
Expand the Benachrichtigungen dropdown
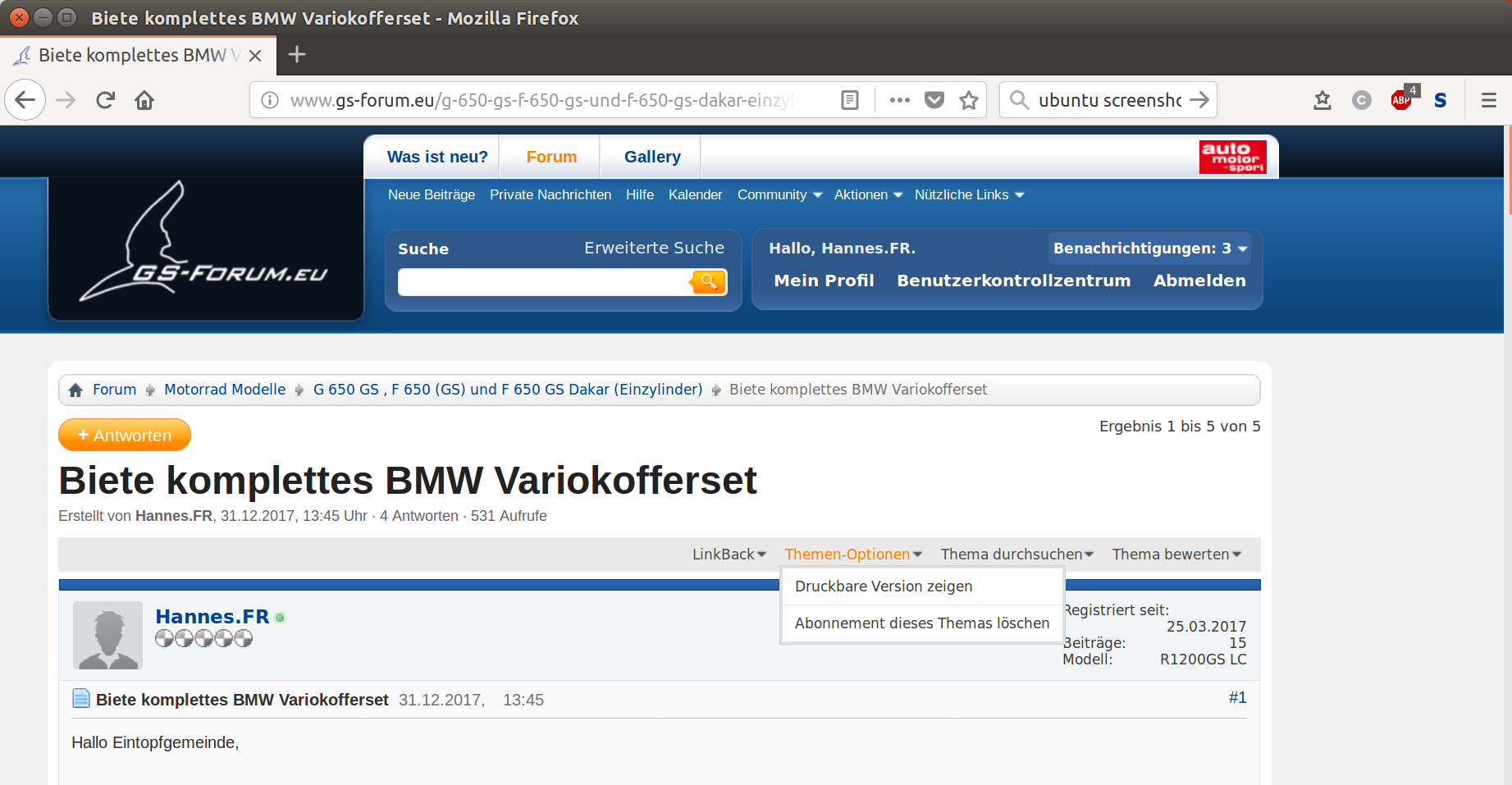point(1149,249)
